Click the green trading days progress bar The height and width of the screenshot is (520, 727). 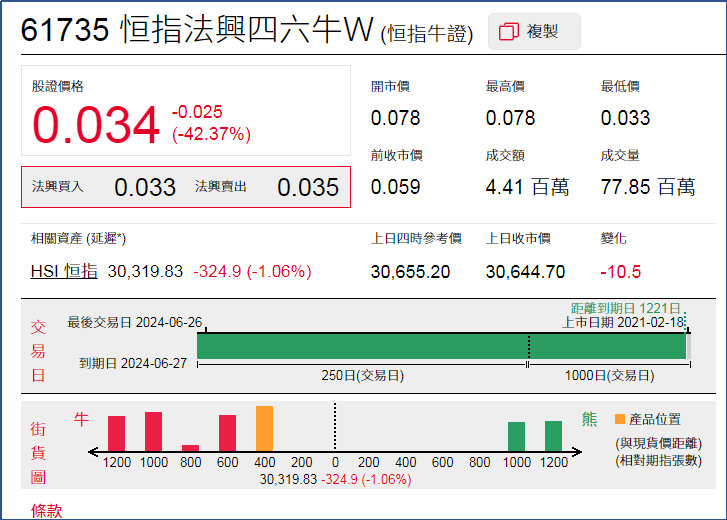coord(441,346)
